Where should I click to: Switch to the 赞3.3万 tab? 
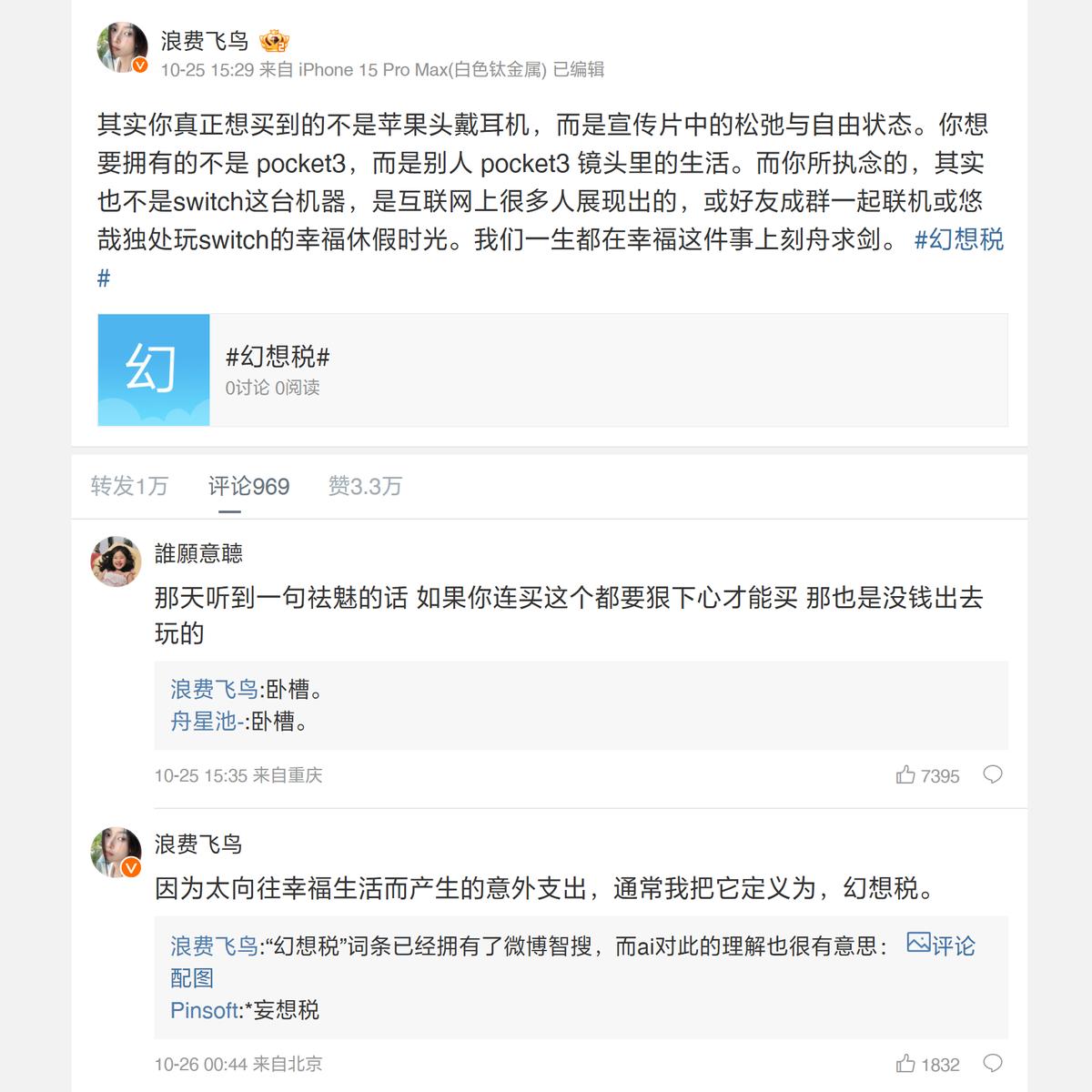(x=365, y=486)
